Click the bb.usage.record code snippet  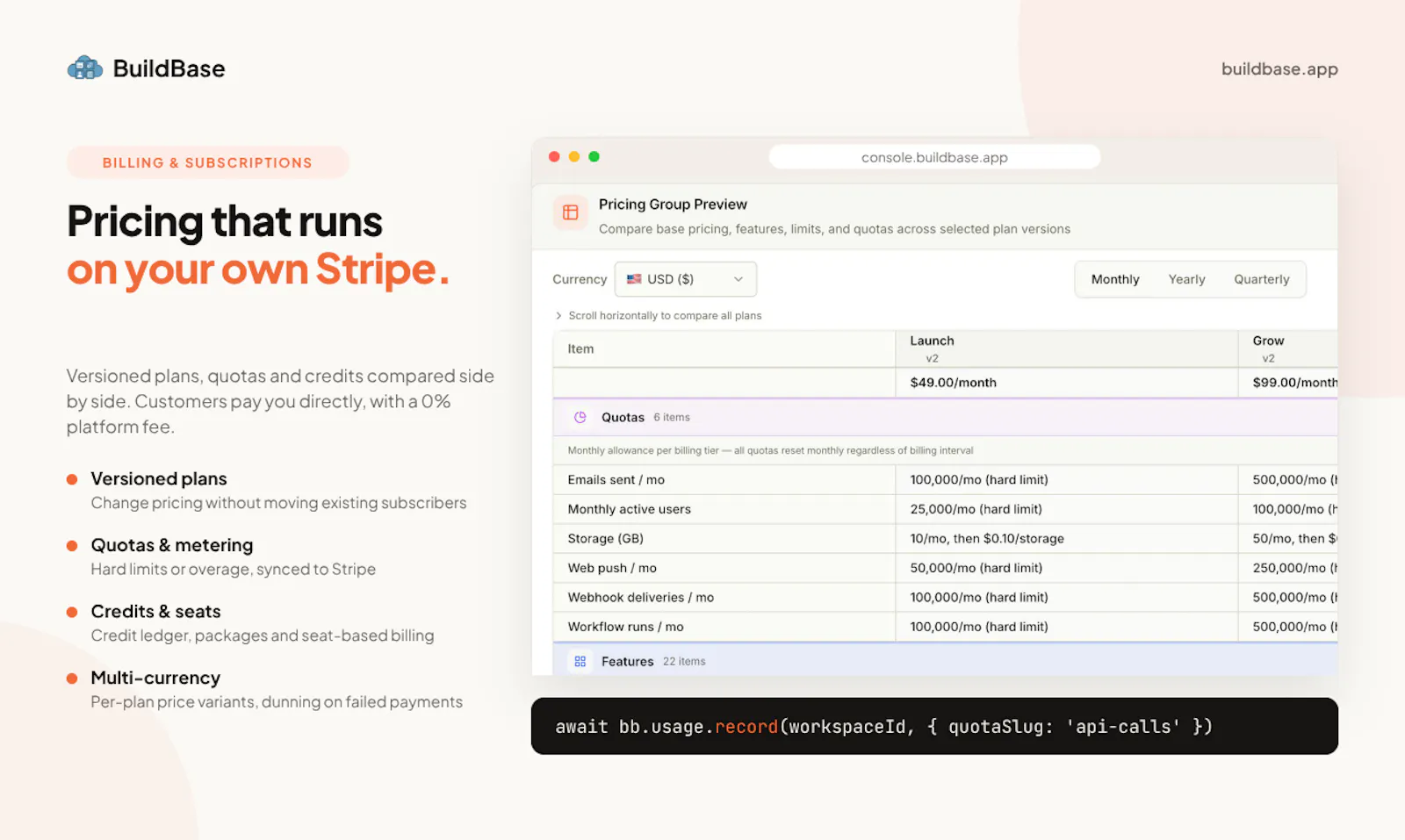934,726
